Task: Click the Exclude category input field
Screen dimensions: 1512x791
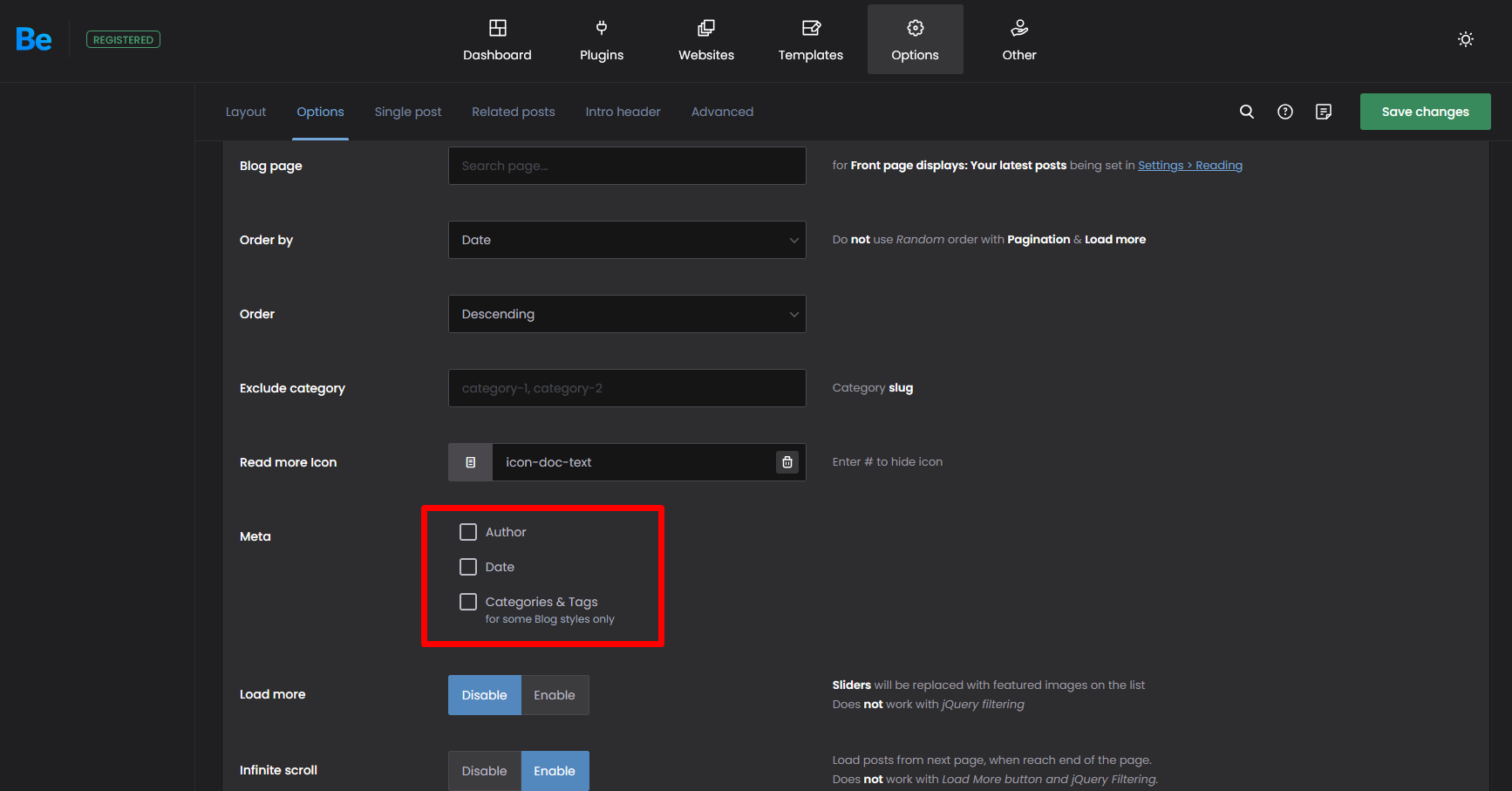Action: point(627,388)
